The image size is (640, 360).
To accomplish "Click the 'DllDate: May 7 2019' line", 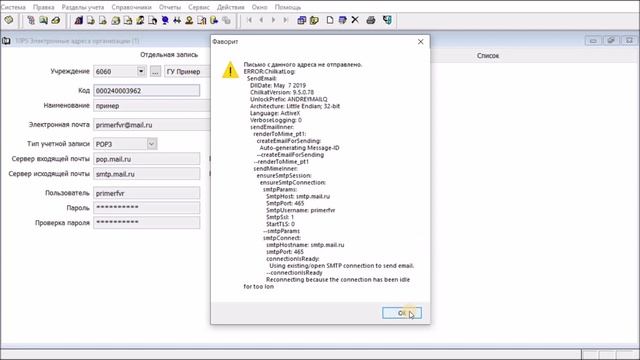I will tap(278, 85).
